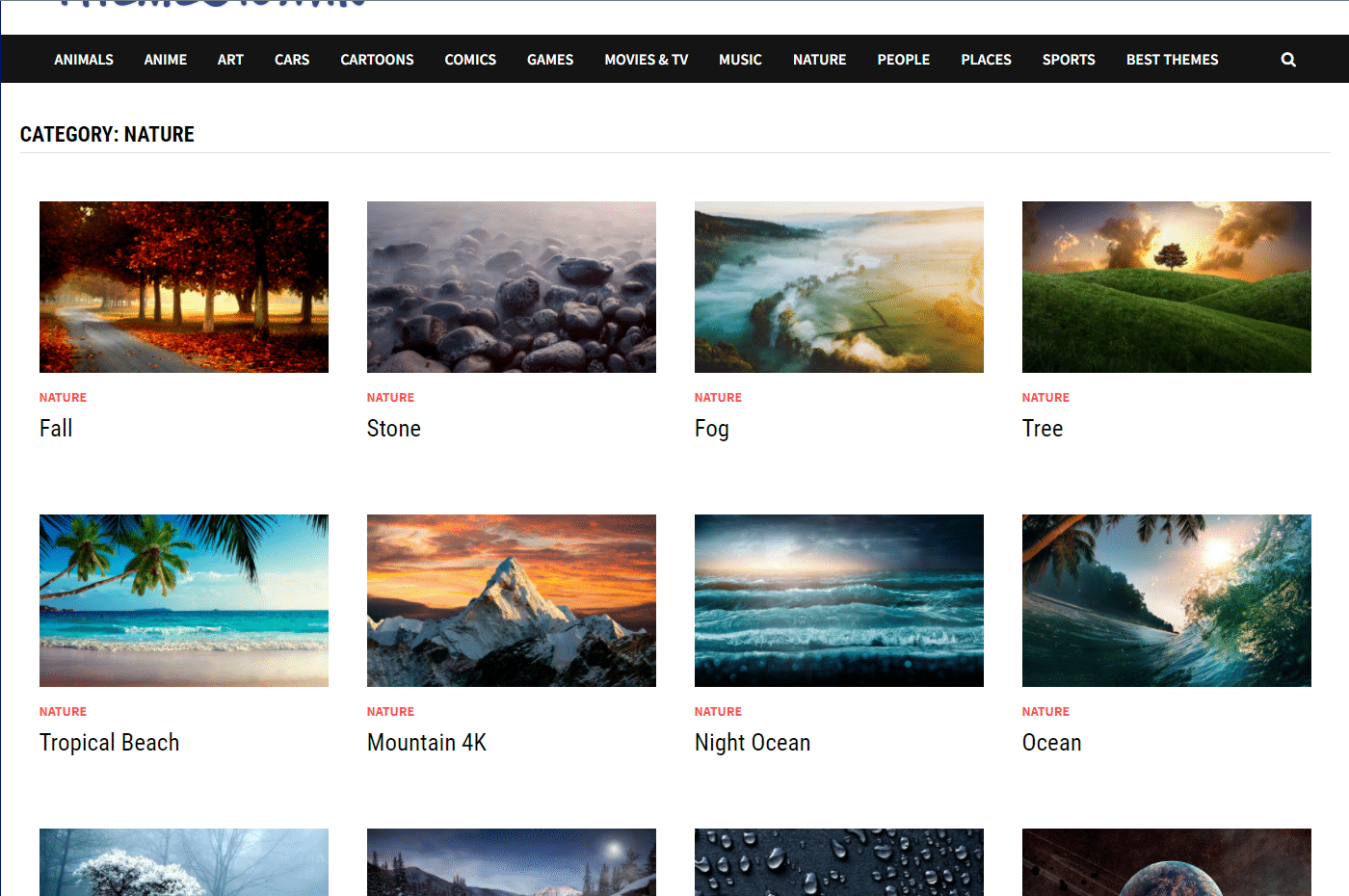Open the Animals menu item

tap(84, 60)
